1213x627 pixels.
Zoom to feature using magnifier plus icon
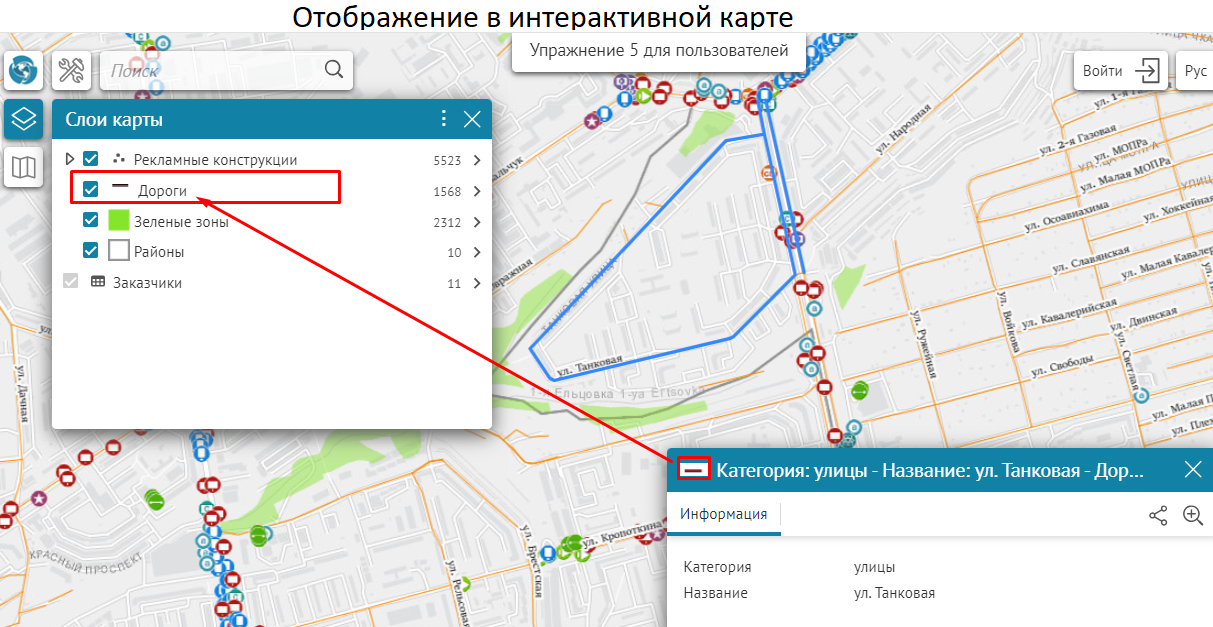click(1192, 516)
